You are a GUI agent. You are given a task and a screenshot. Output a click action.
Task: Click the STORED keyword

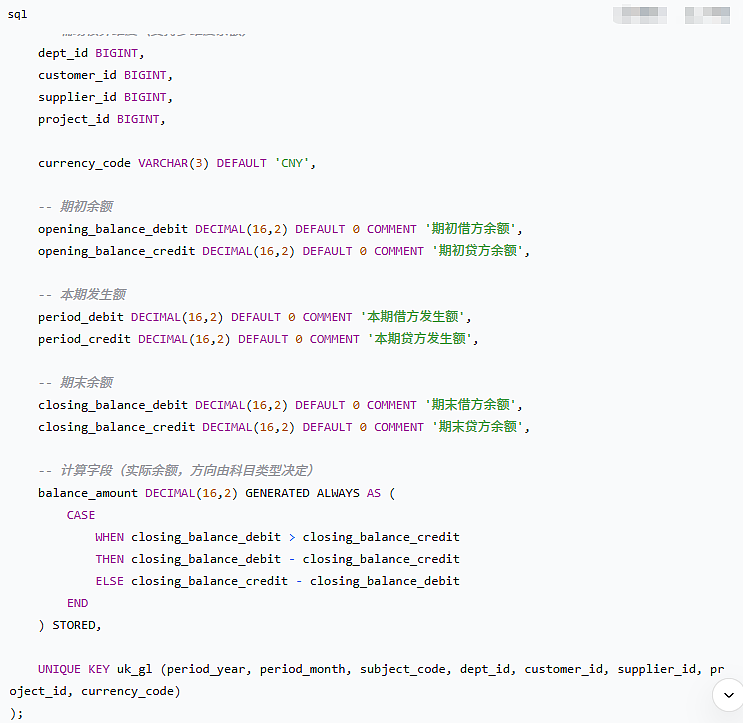coord(74,625)
